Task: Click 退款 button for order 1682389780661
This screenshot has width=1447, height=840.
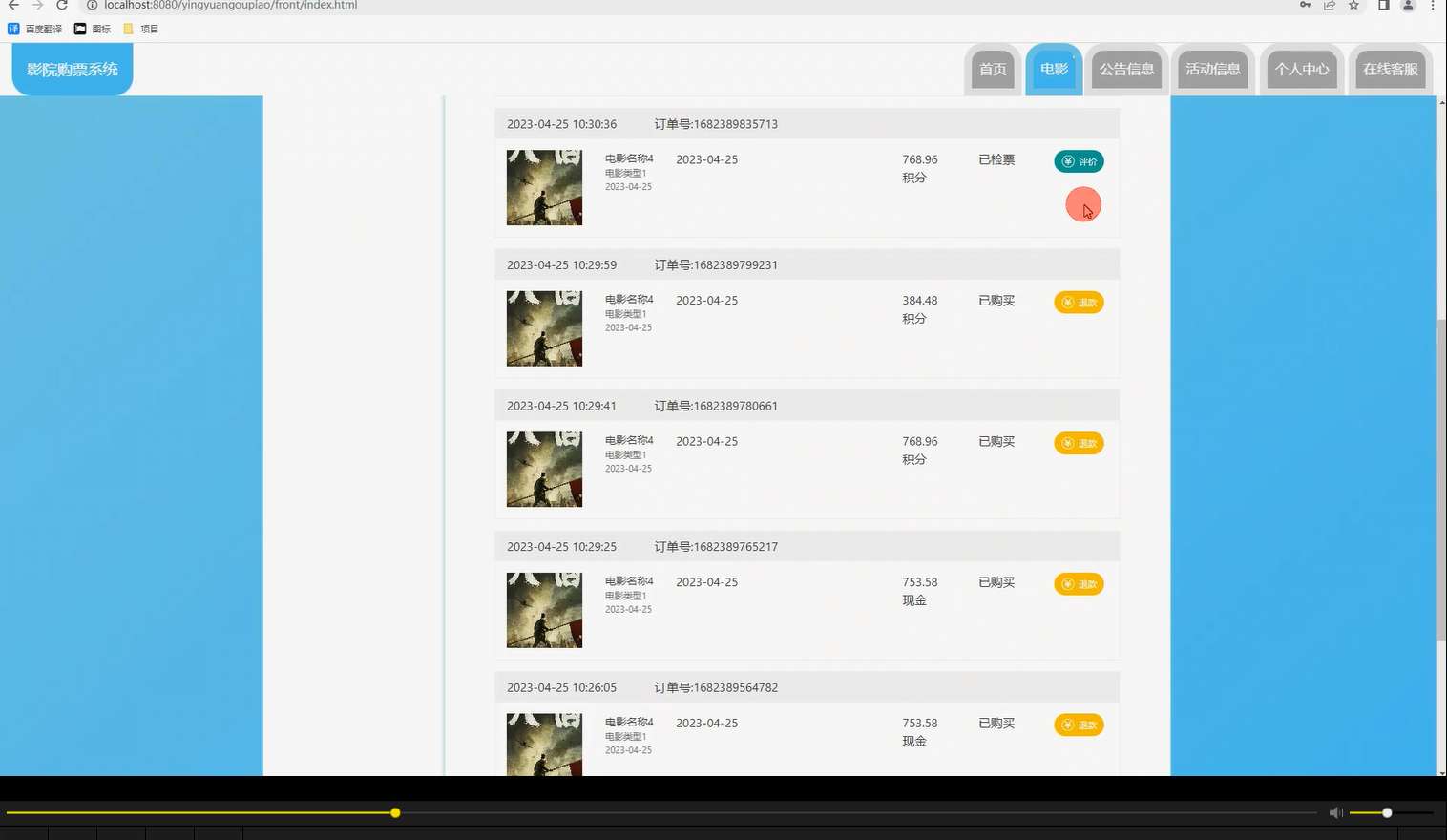Action: pyautogui.click(x=1079, y=443)
